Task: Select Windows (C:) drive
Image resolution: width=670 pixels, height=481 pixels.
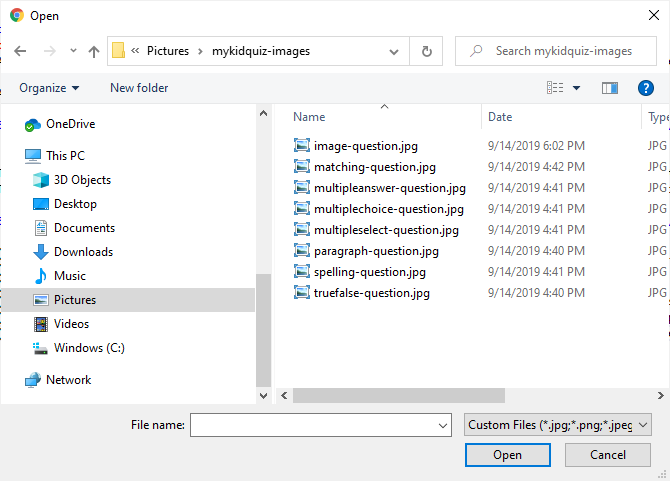Action: click(91, 348)
